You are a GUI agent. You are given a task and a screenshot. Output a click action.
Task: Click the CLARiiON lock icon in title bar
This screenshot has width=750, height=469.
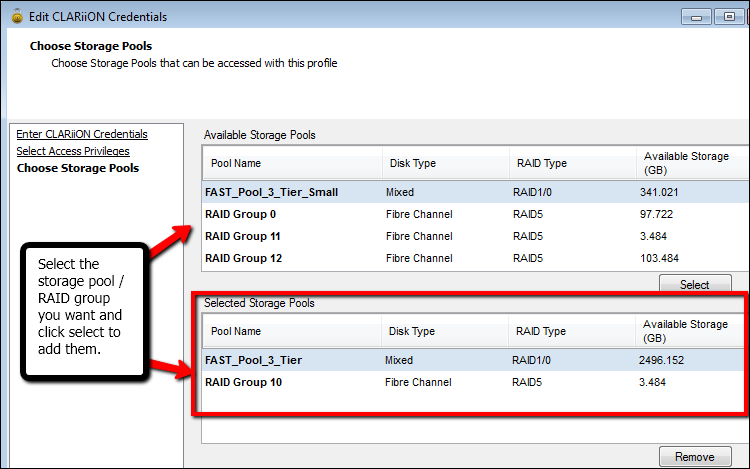coord(17,16)
